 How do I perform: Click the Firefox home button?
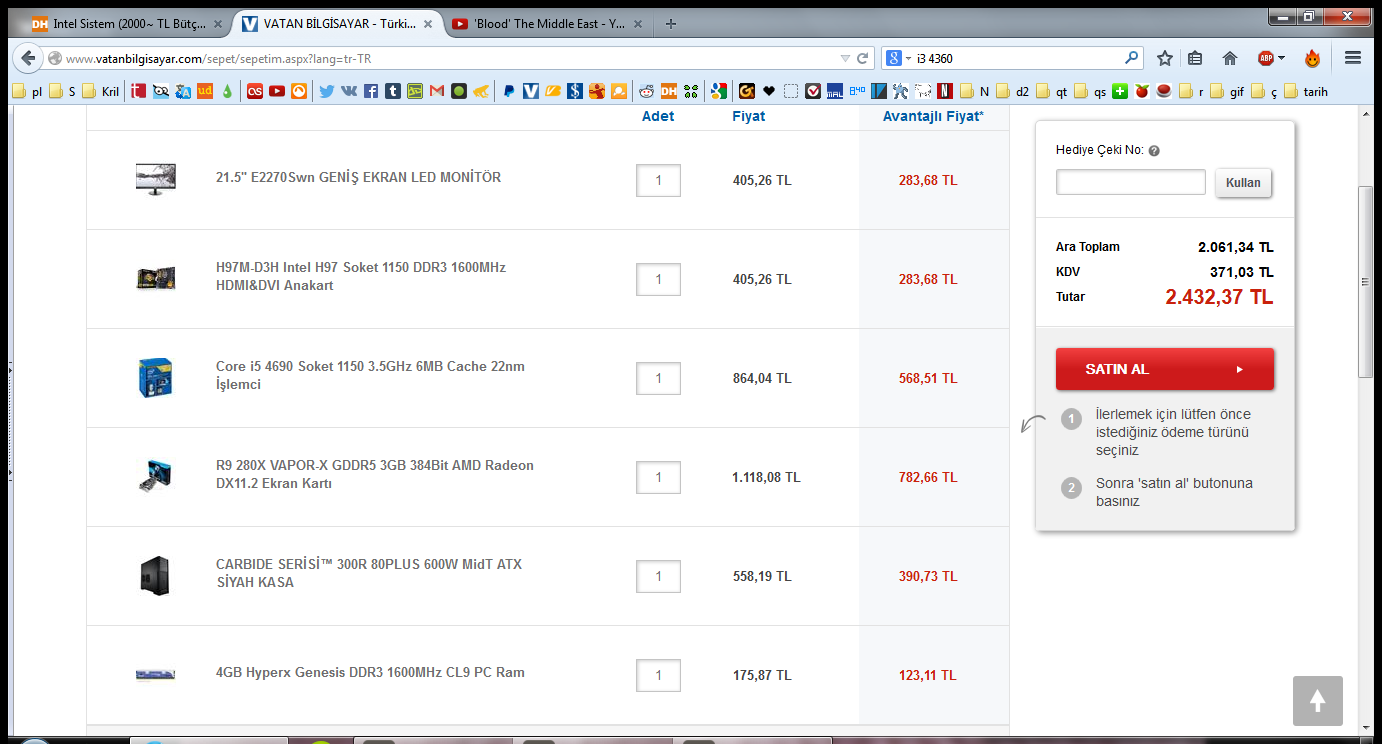1230,58
